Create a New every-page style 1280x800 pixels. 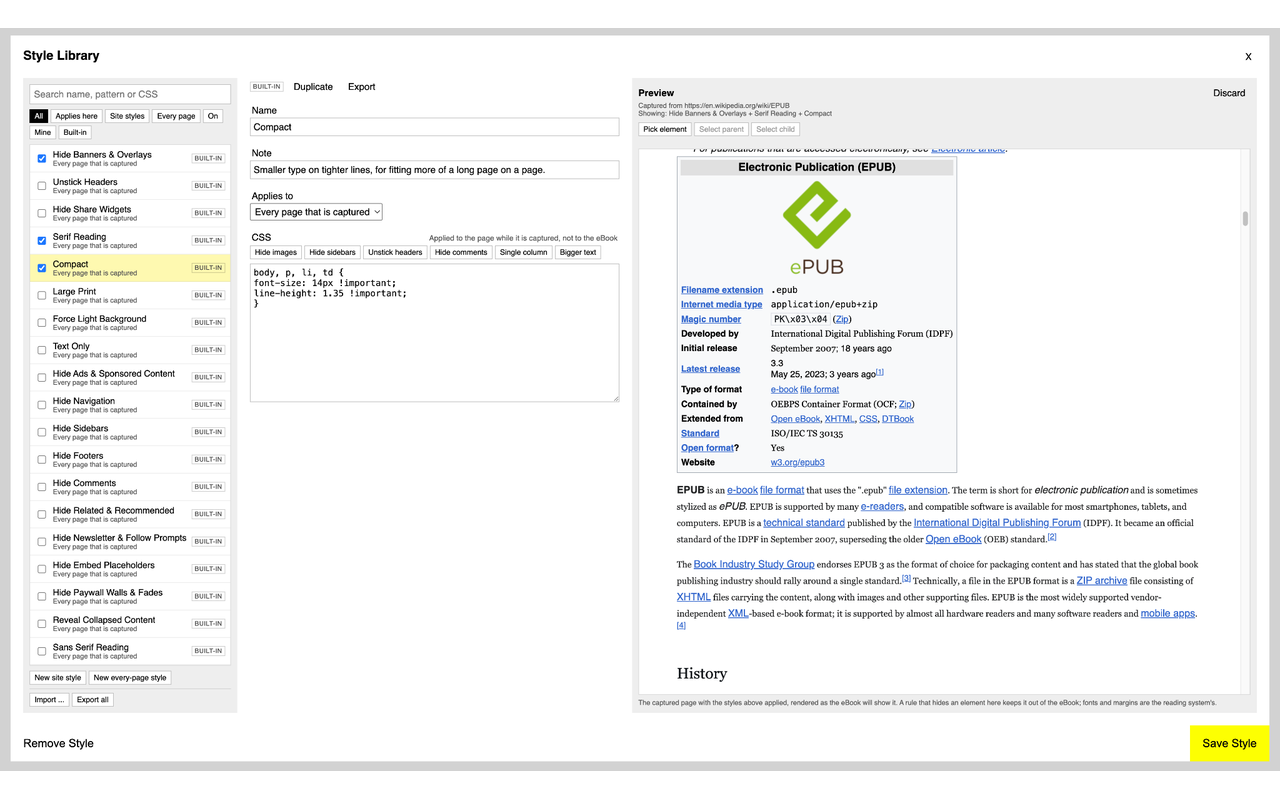pos(130,678)
